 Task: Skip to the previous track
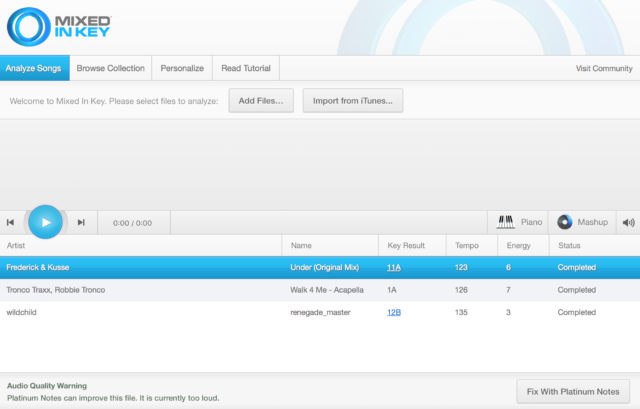11,222
